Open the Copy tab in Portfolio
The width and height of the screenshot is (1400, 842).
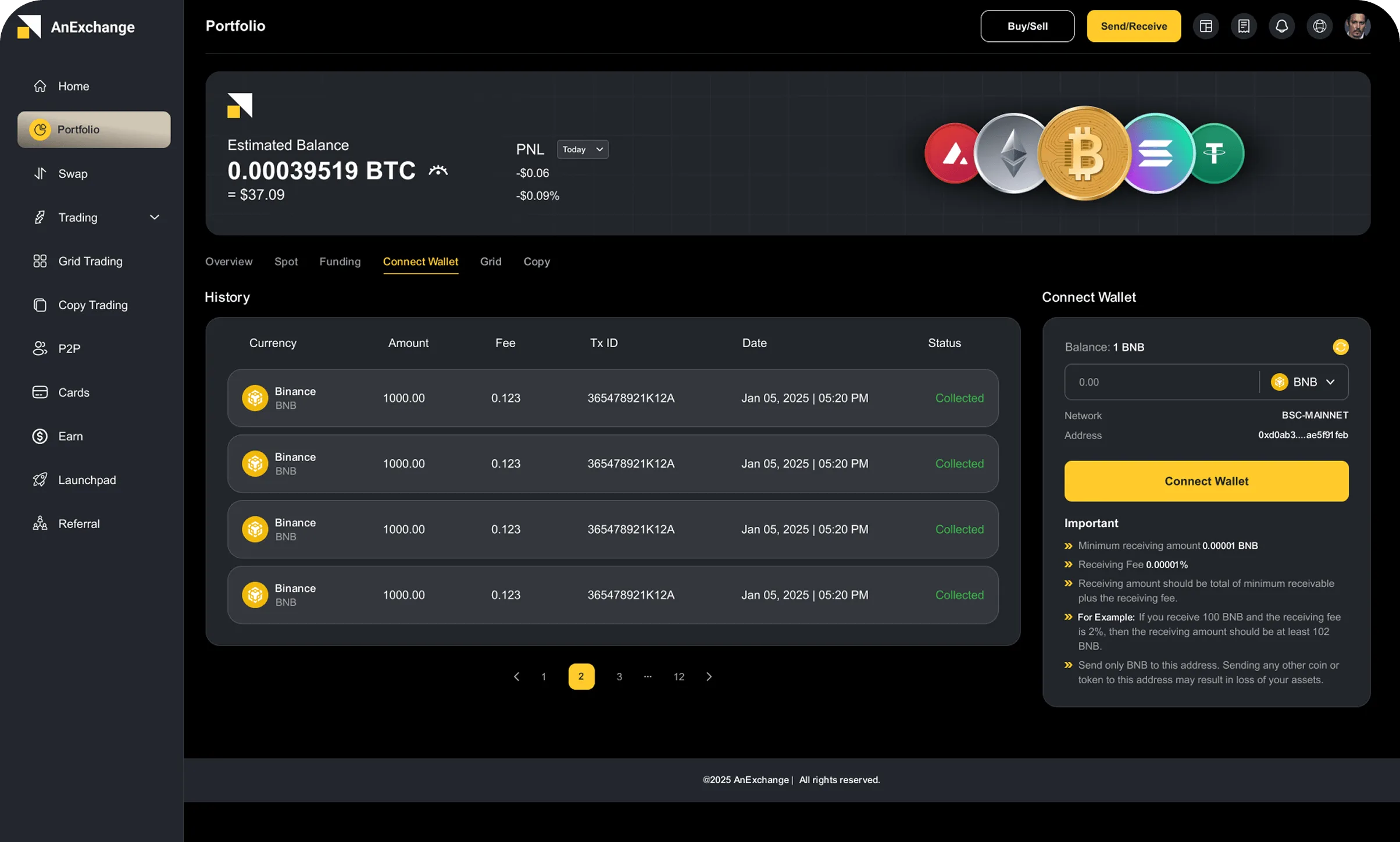[x=536, y=262]
